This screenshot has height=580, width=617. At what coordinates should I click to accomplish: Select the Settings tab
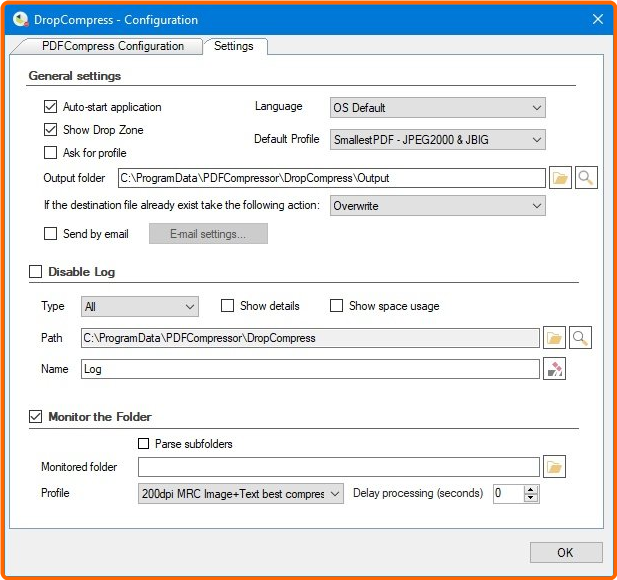(234, 46)
